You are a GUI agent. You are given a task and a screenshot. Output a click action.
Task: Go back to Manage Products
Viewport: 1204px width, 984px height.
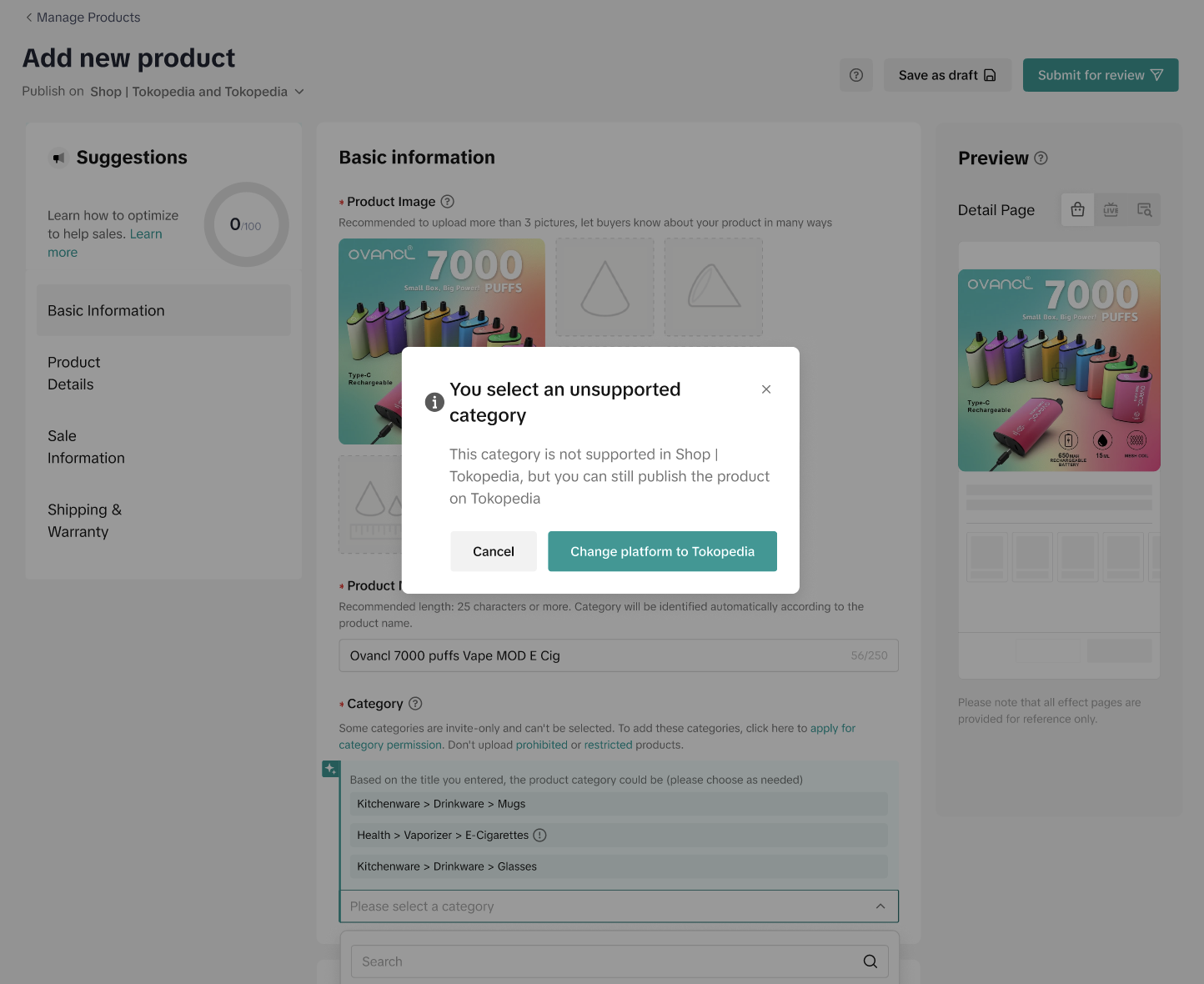pos(82,18)
